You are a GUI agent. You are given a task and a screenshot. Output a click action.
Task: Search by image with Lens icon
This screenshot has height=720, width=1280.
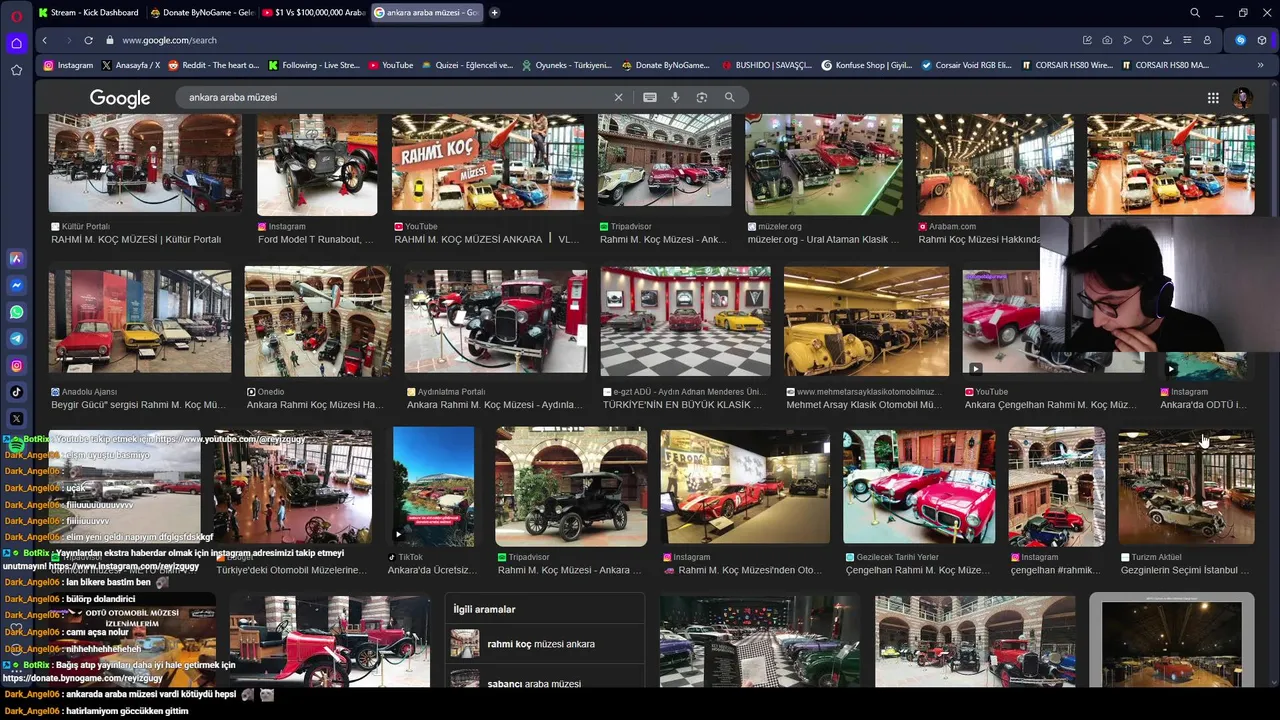702,97
